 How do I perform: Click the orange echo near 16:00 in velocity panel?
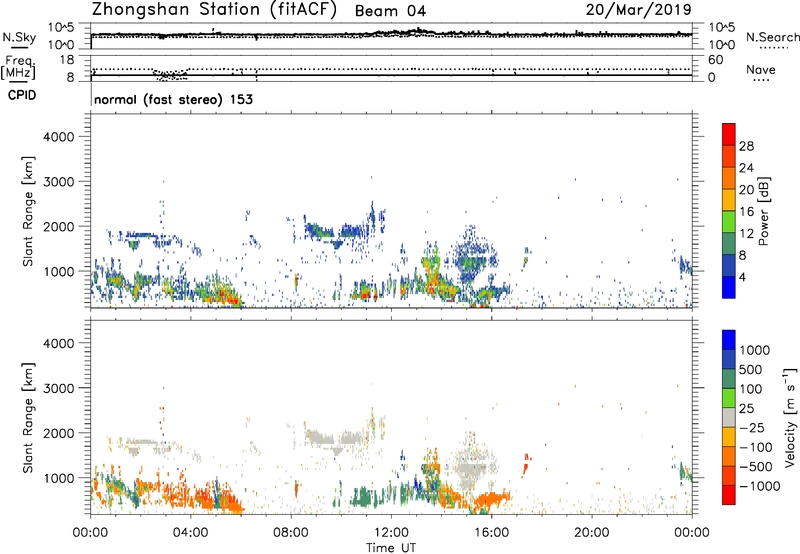[494, 498]
